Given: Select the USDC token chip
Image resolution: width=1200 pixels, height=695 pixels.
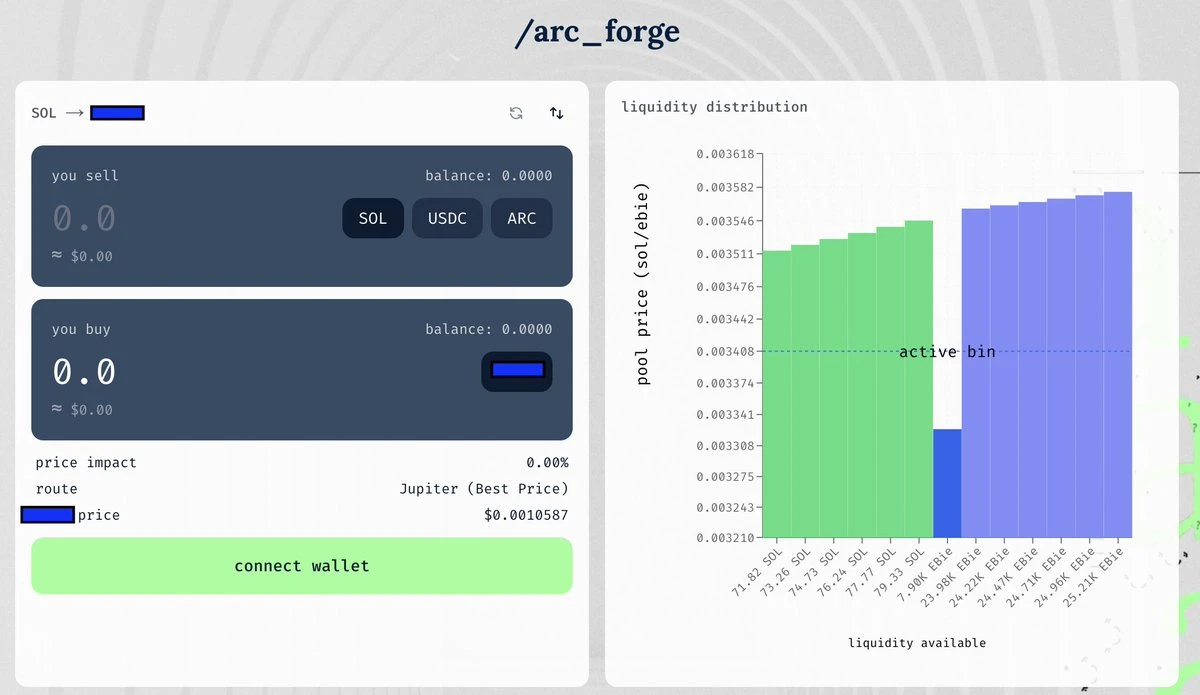Looking at the screenshot, I should coord(447,217).
